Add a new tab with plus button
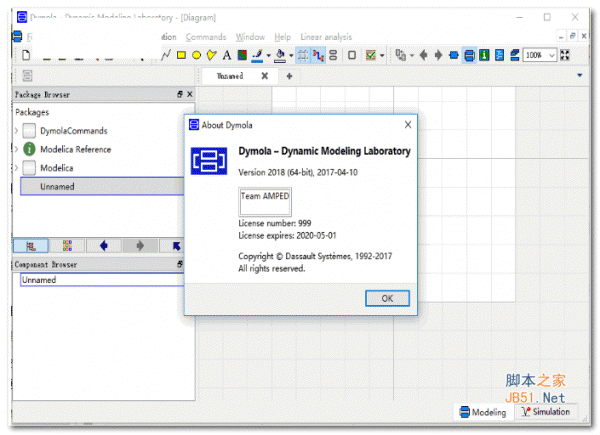Viewport: 600px width, 435px height. pos(290,76)
